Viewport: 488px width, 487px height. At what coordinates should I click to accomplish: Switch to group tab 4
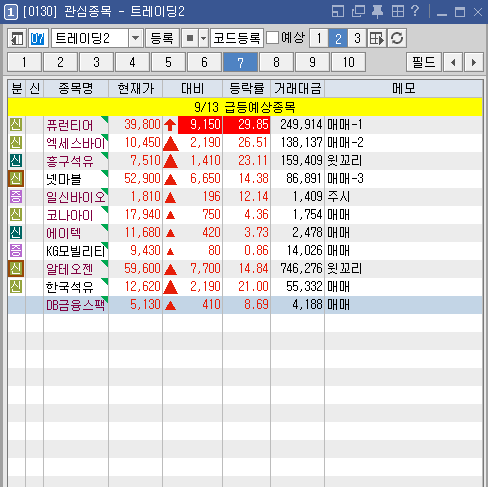(x=132, y=62)
